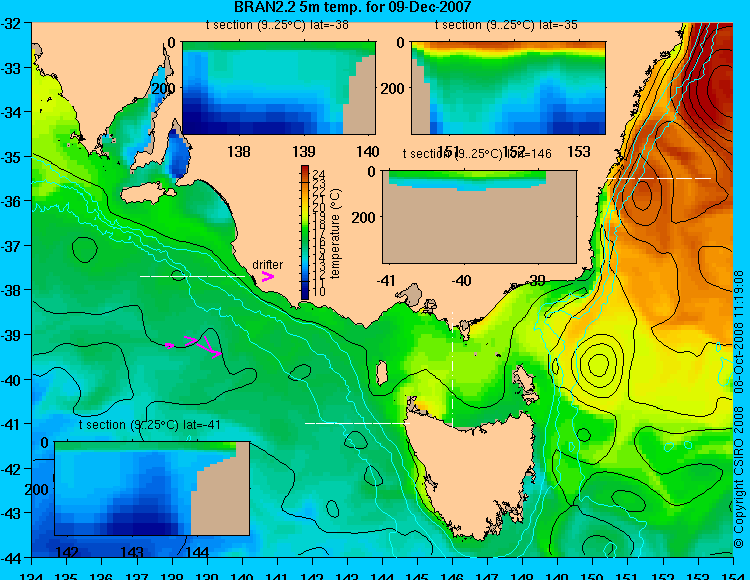
Task: Click the temperature color bar scale
Action: (x=305, y=232)
